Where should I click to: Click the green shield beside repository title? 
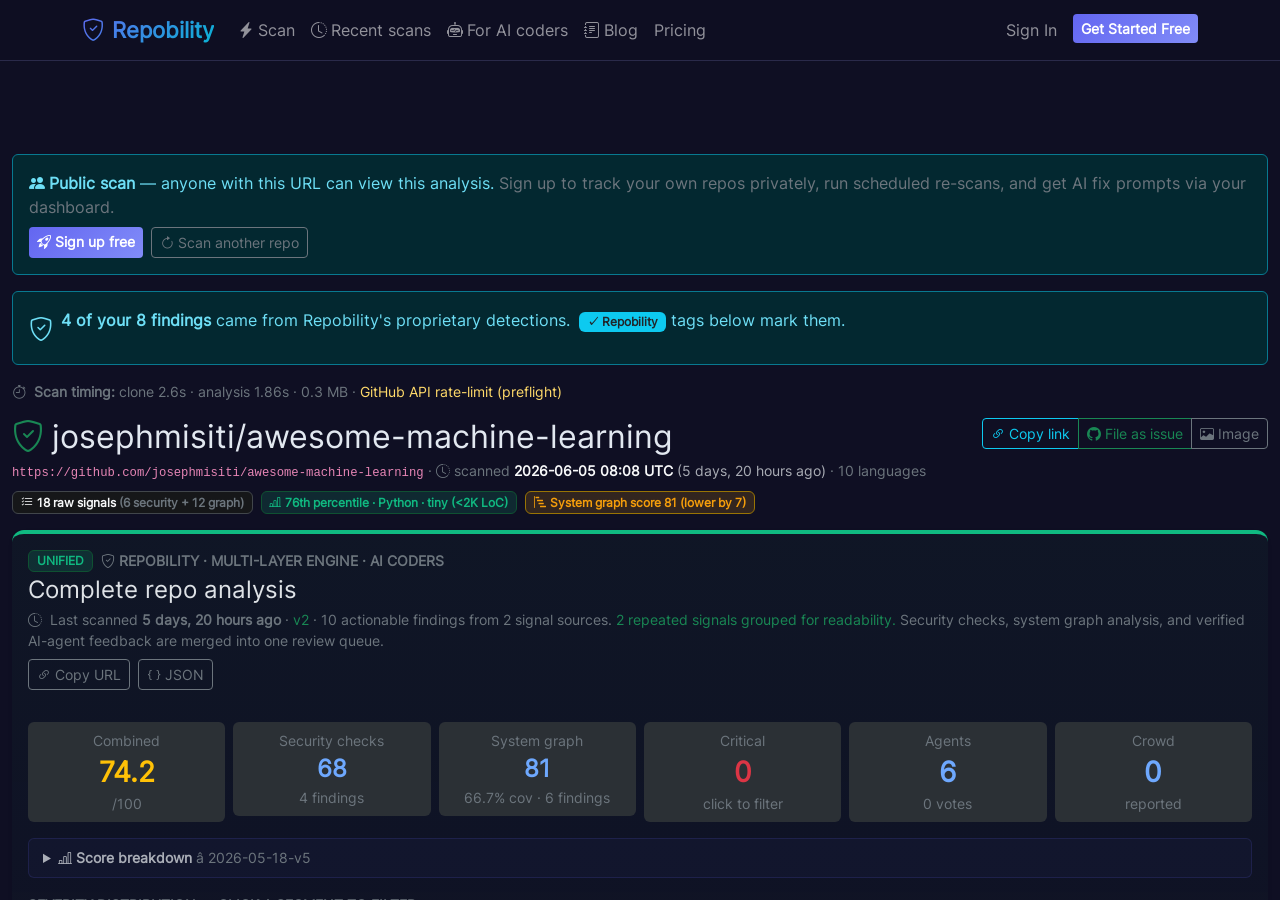(28, 436)
